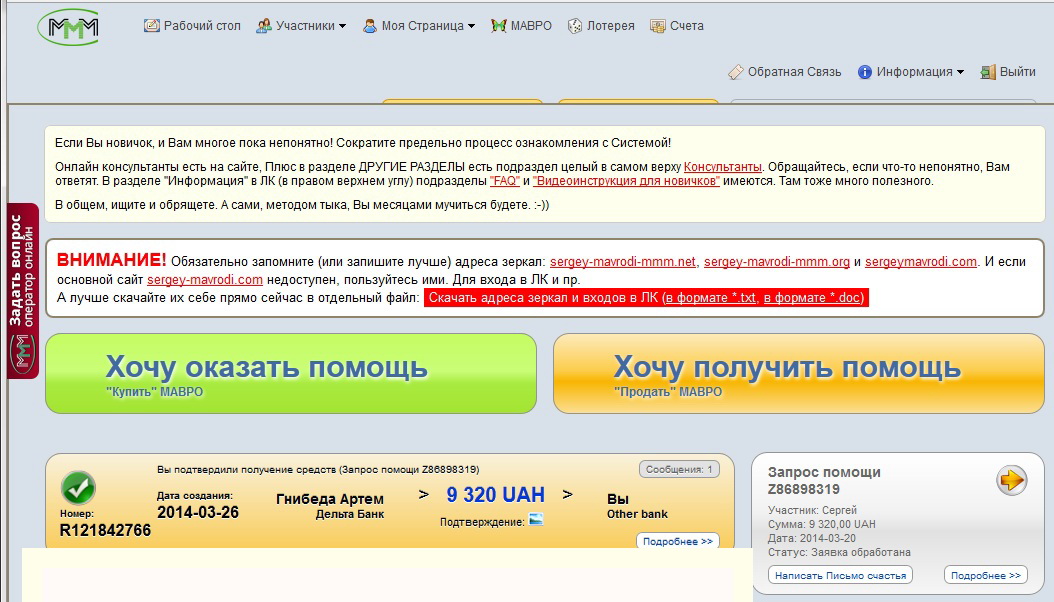The height and width of the screenshot is (602, 1054).
Task: Click the Хочу получить помощь button
Action: click(x=799, y=374)
